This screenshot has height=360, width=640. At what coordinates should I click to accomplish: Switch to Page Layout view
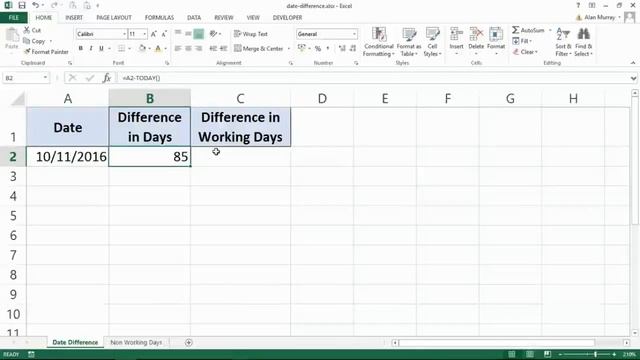click(x=529, y=354)
